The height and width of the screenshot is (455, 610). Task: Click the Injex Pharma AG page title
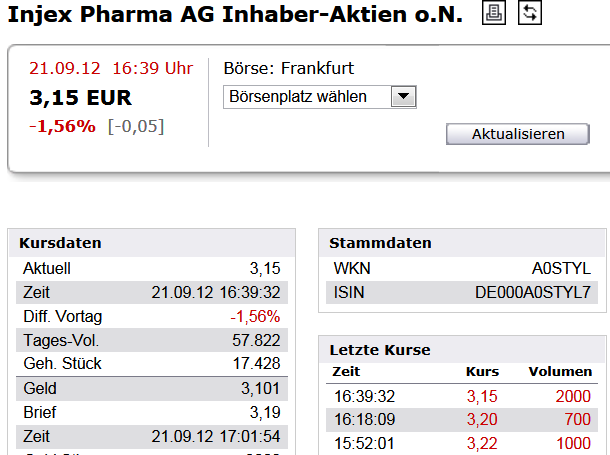(x=235, y=15)
